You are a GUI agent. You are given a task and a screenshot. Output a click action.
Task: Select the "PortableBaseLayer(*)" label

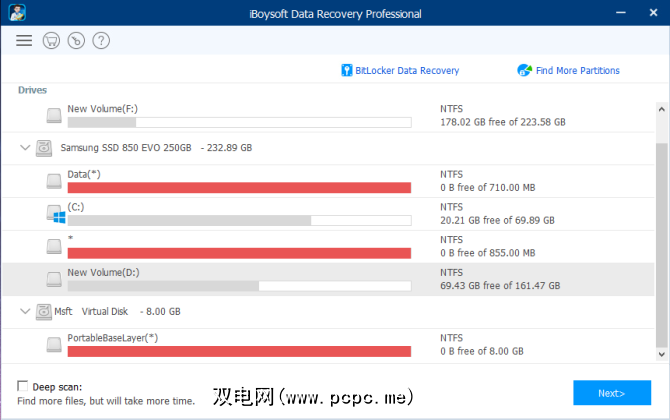113,338
